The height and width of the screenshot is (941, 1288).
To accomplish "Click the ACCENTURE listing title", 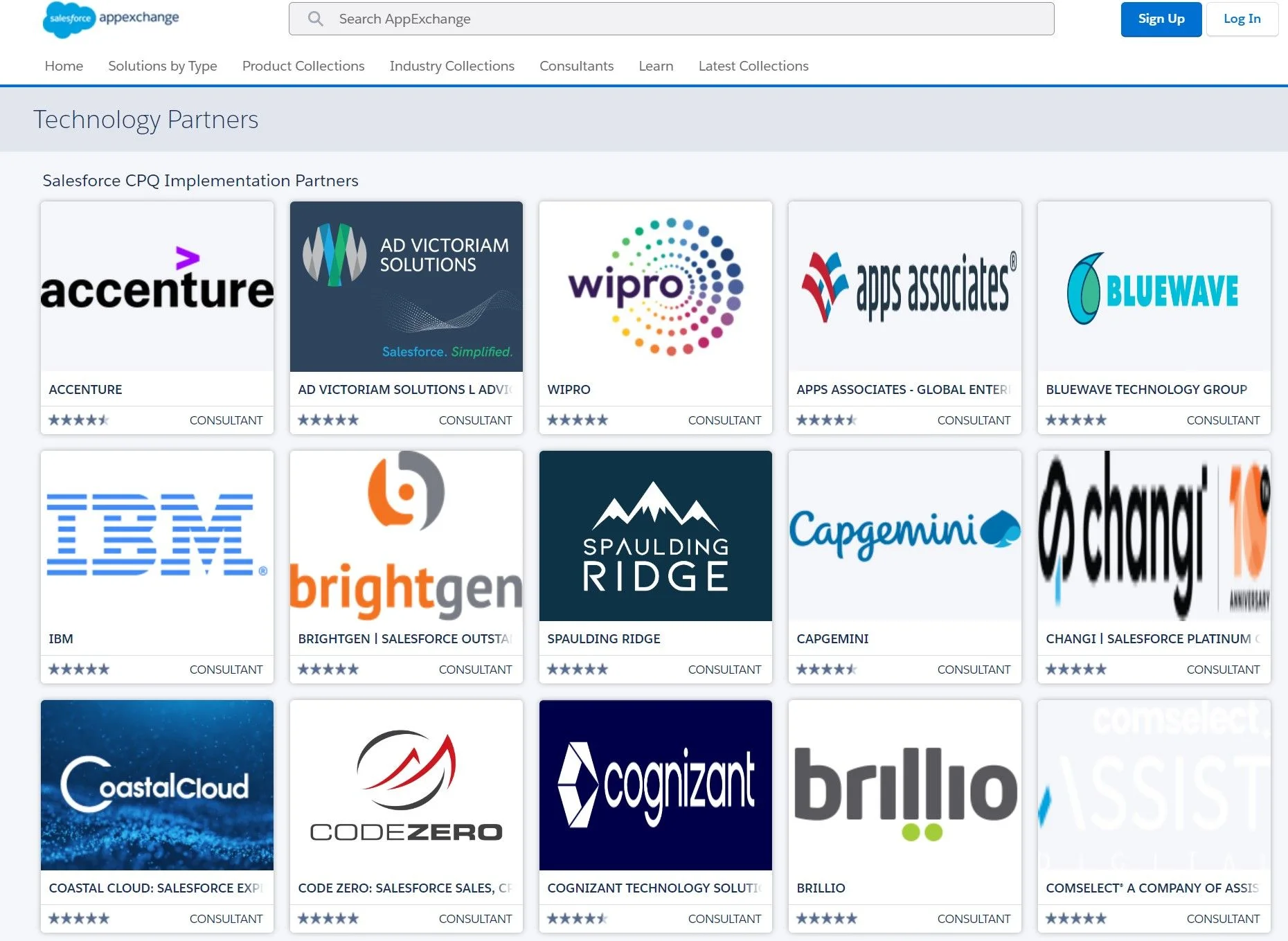I will [x=85, y=389].
